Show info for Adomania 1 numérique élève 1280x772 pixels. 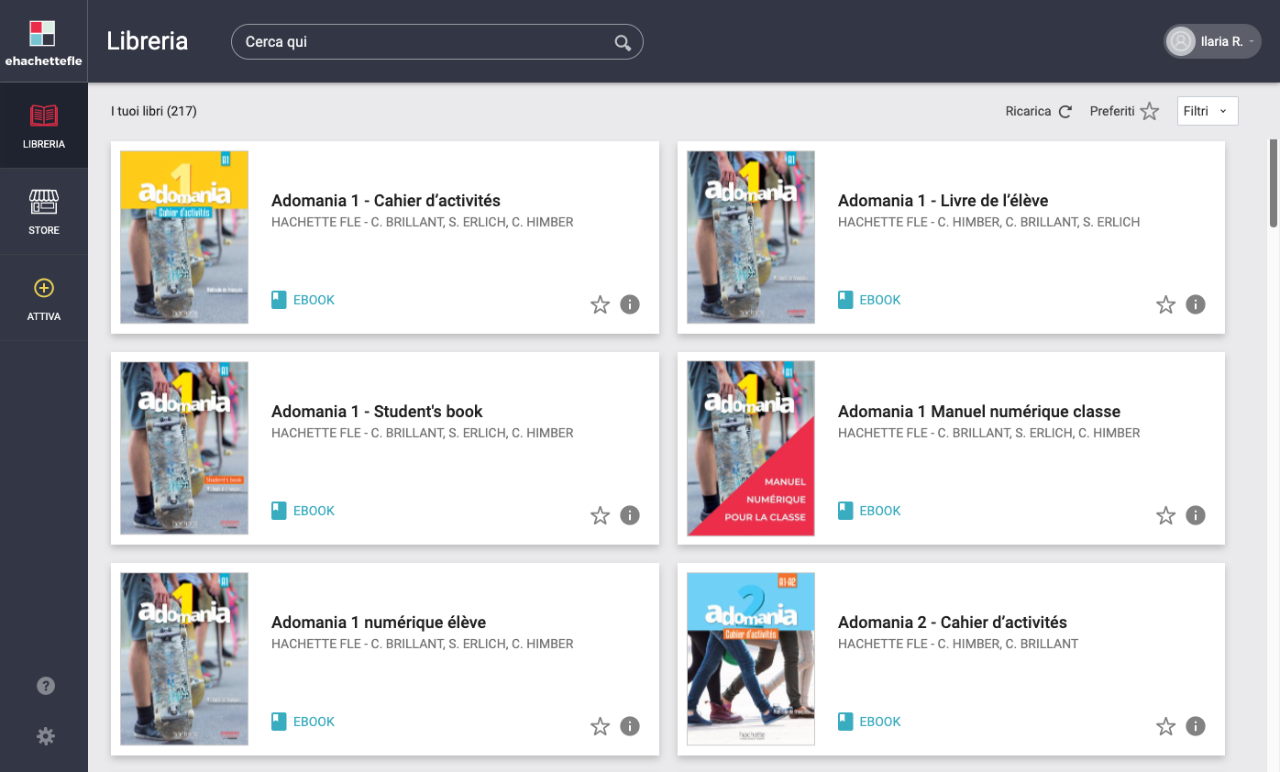point(630,727)
